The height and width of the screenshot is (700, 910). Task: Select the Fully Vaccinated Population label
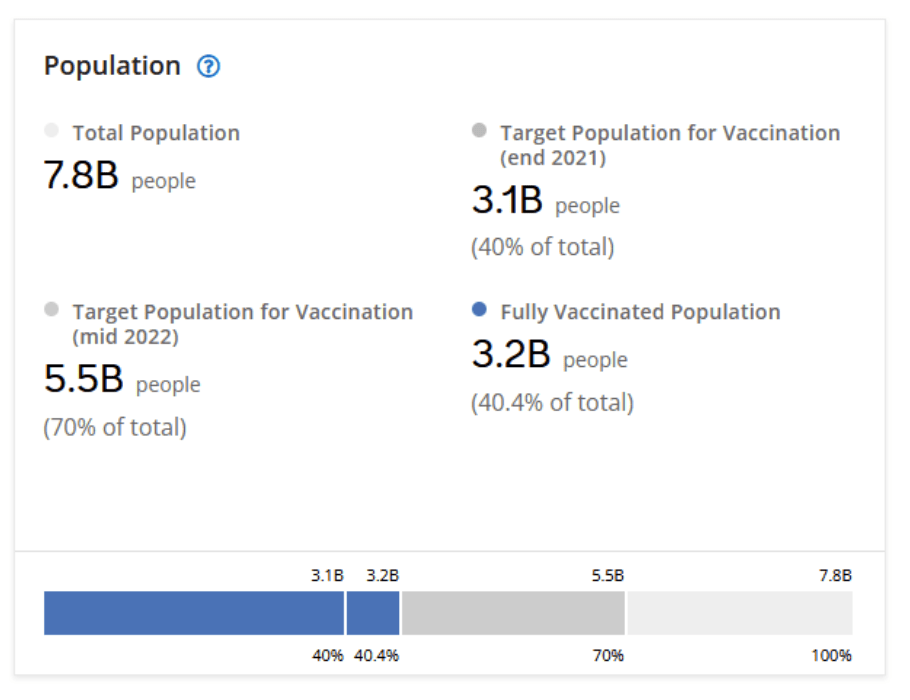[640, 312]
